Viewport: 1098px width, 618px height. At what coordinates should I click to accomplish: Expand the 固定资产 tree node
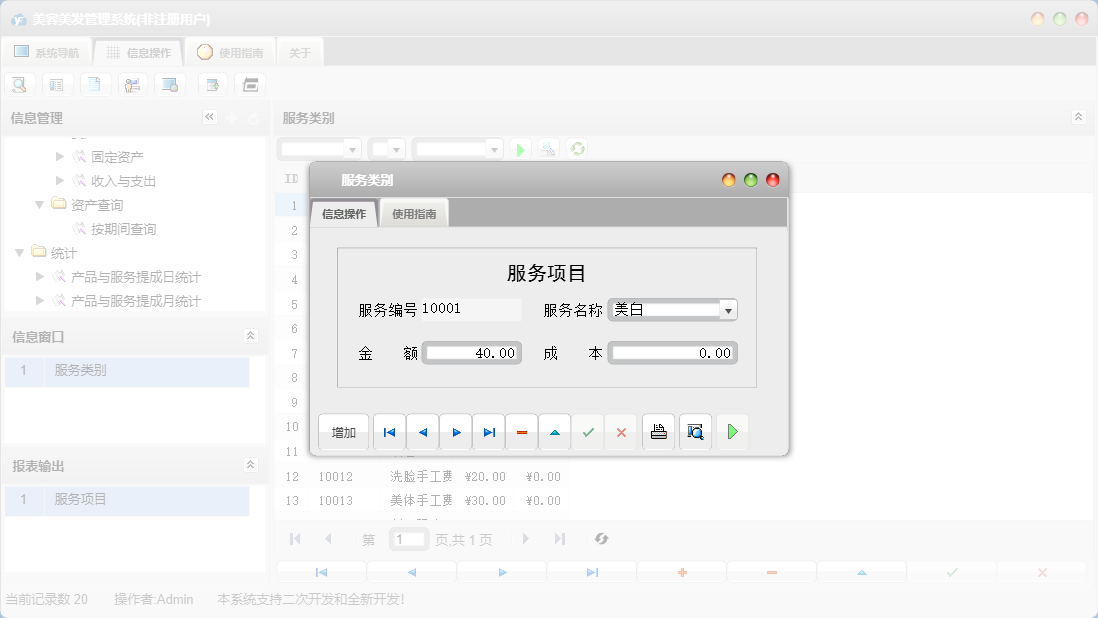[x=60, y=157]
